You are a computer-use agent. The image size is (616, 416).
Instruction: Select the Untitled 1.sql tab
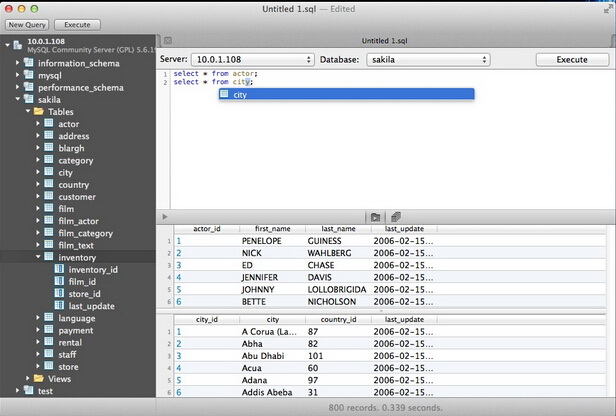pyautogui.click(x=385, y=40)
